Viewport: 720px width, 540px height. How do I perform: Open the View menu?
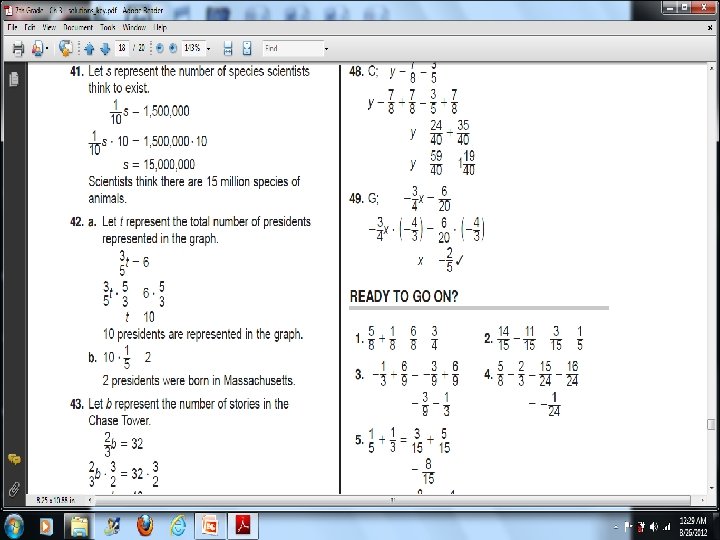49,28
